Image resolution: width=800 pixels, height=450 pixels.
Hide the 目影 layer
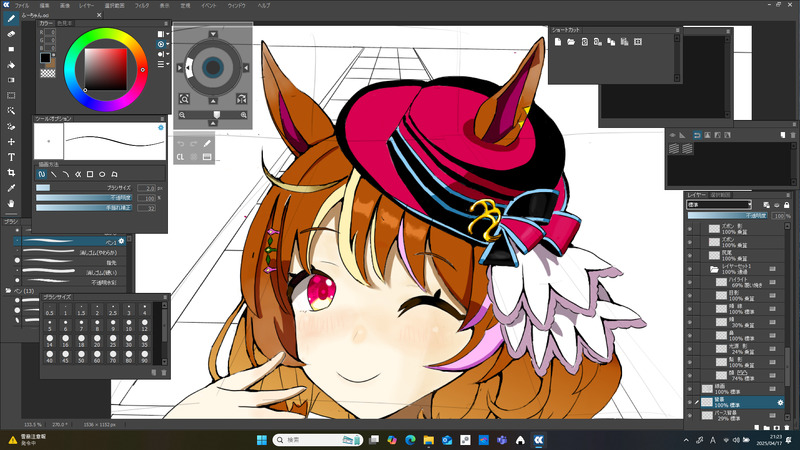coord(690,295)
